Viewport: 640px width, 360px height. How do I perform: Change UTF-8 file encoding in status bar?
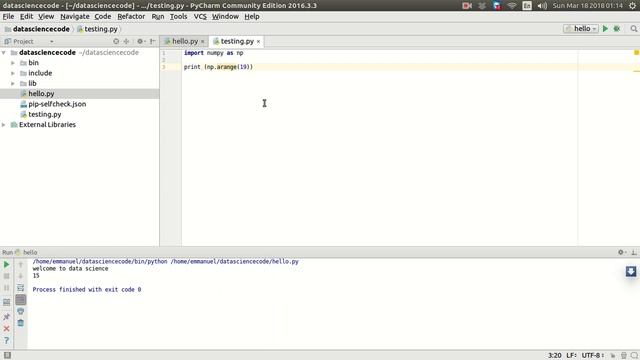pyautogui.click(x=593, y=356)
